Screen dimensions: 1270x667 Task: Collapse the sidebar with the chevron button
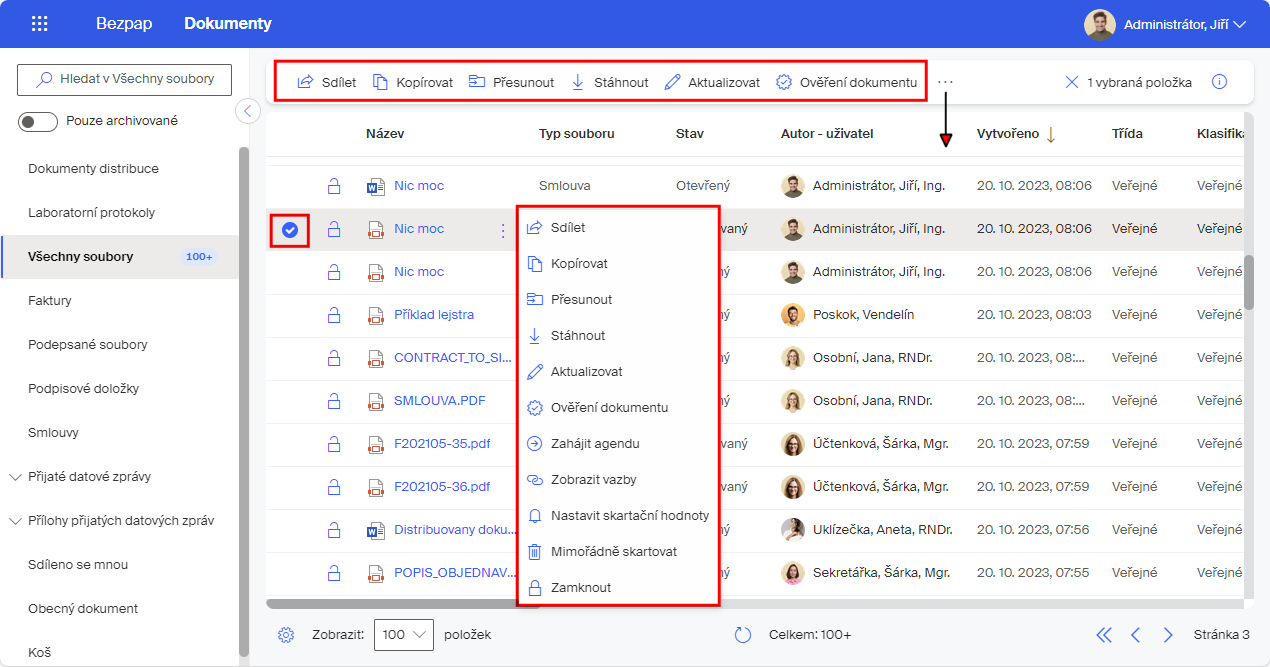[x=248, y=111]
